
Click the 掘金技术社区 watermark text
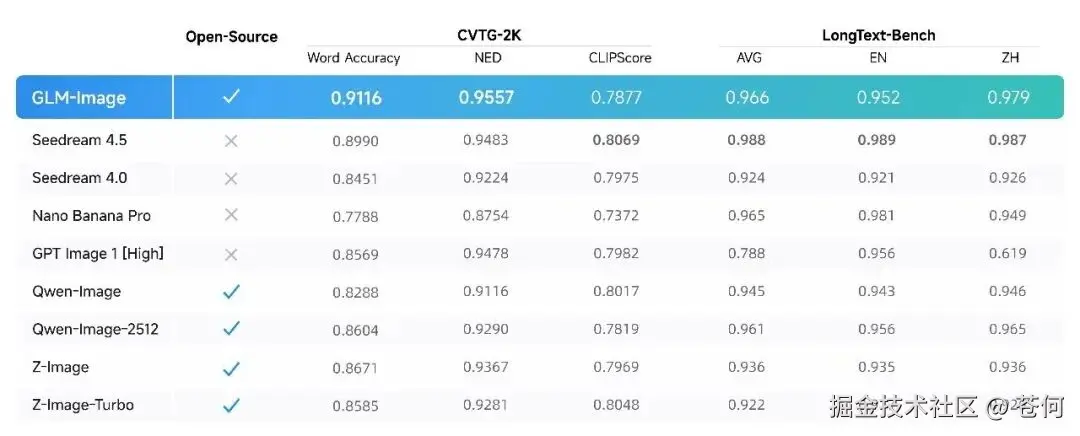click(904, 408)
